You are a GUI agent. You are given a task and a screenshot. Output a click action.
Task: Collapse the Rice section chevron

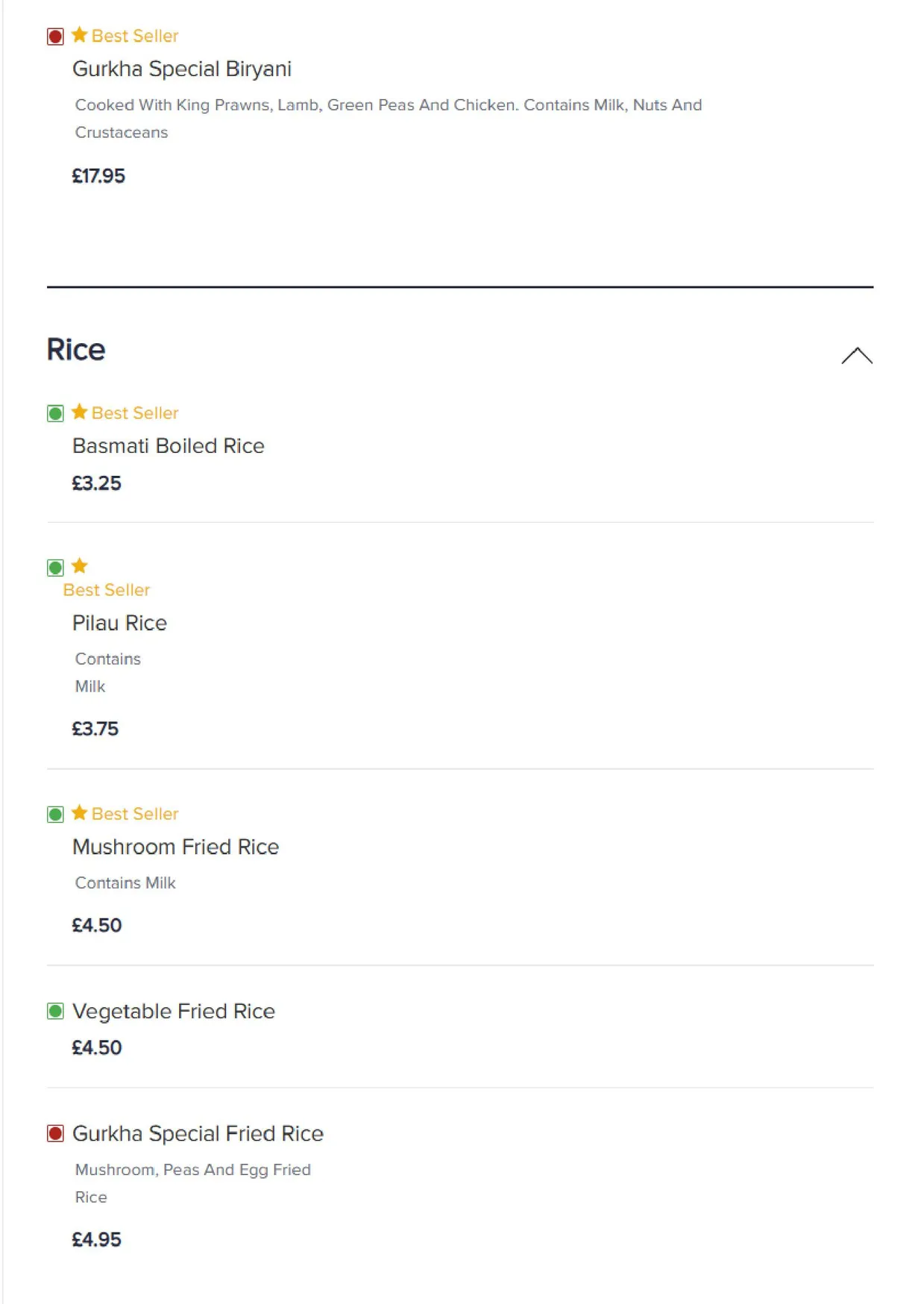pos(856,356)
